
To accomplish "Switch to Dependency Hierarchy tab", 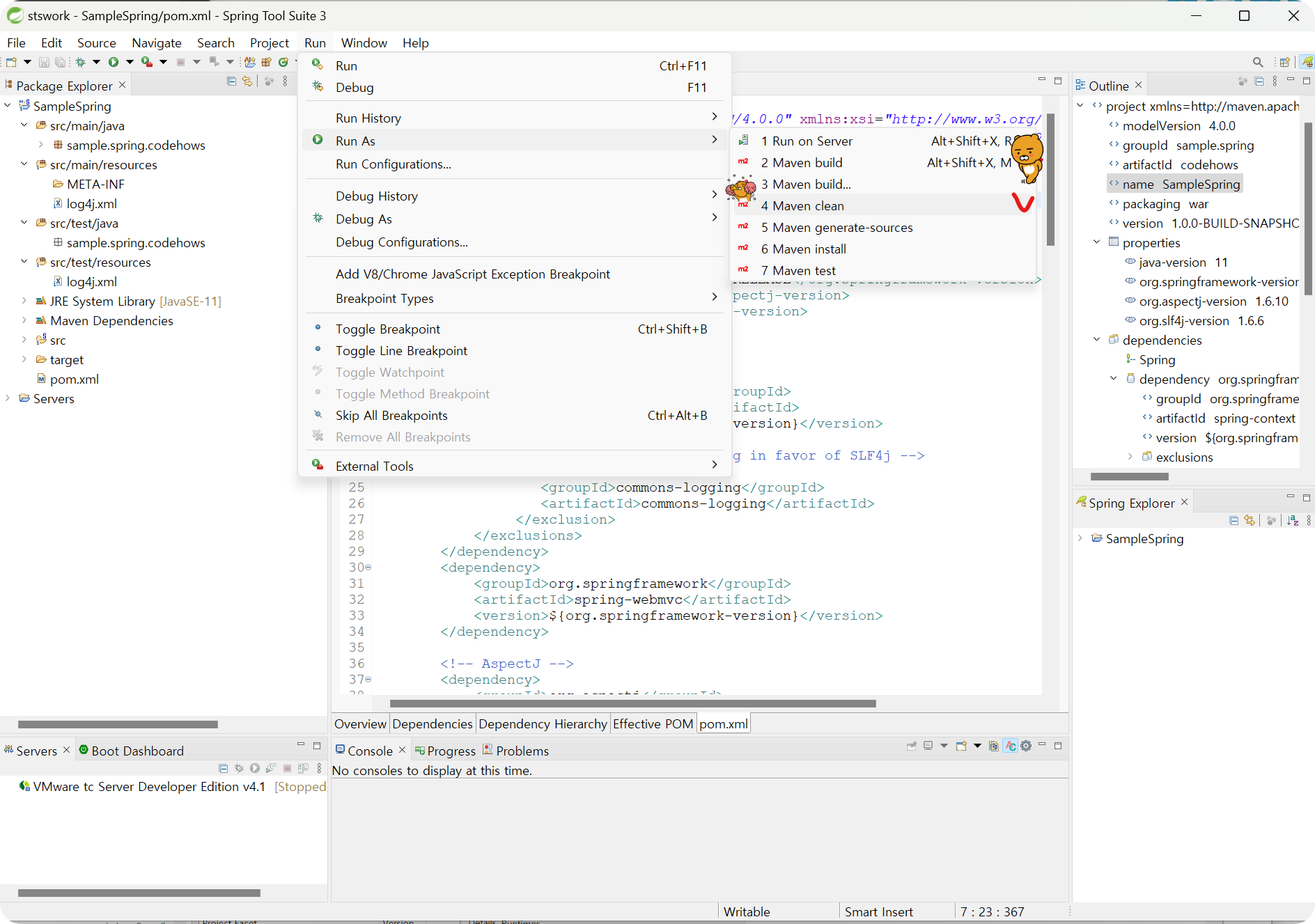I will (x=543, y=723).
